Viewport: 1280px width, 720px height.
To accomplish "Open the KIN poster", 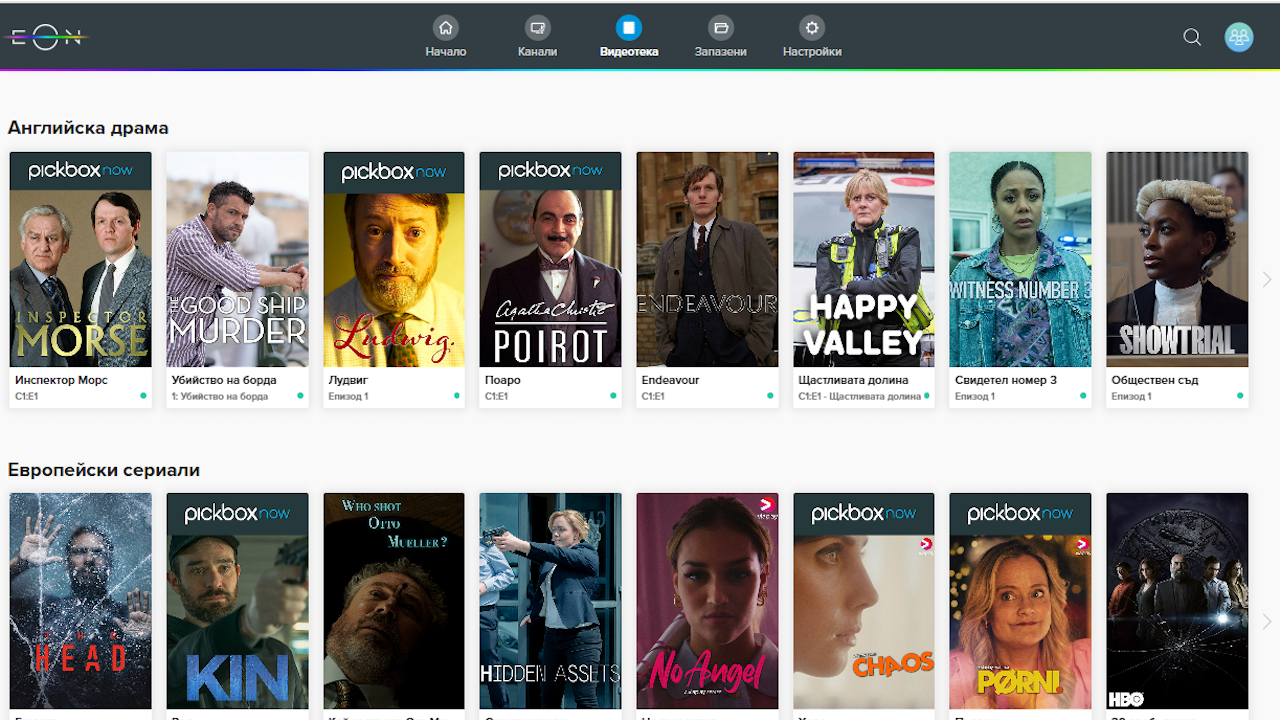I will point(237,601).
